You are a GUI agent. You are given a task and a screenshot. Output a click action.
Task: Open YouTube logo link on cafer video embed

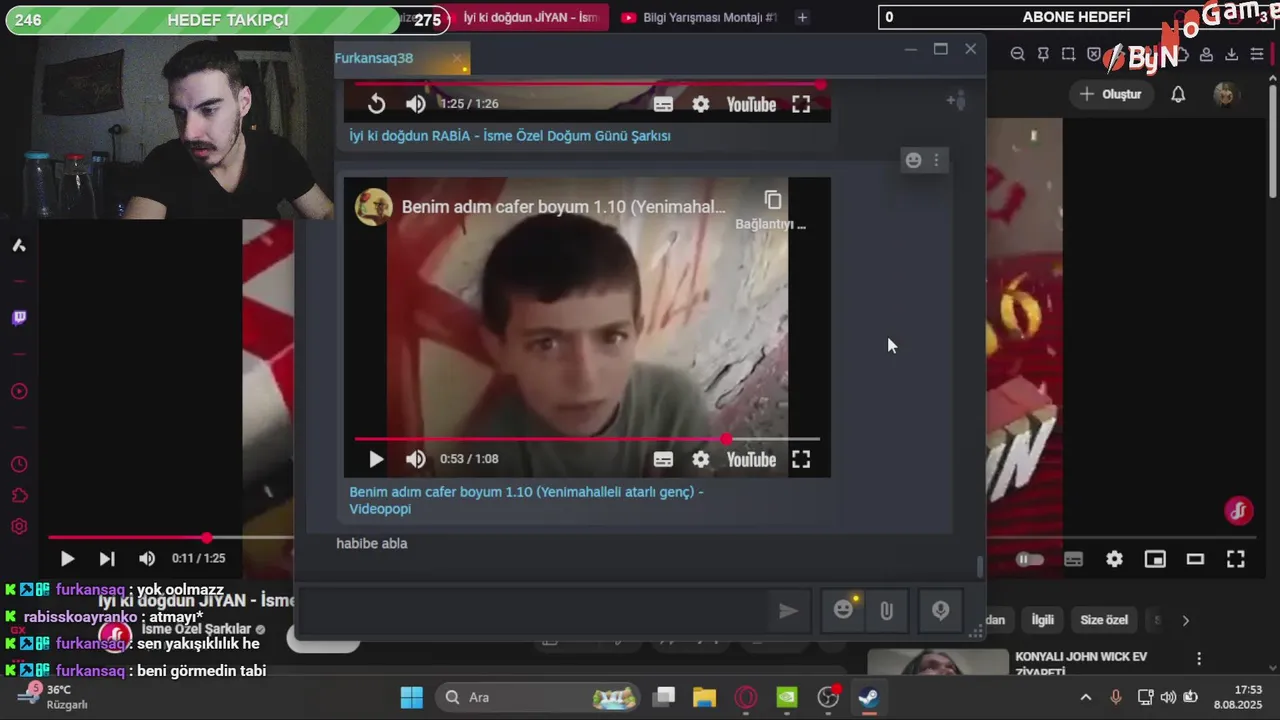(x=751, y=459)
